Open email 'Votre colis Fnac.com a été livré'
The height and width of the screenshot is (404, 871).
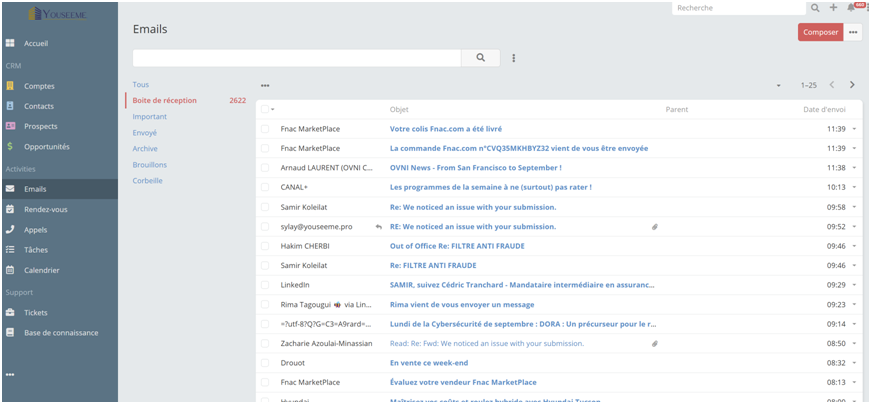[x=445, y=129]
